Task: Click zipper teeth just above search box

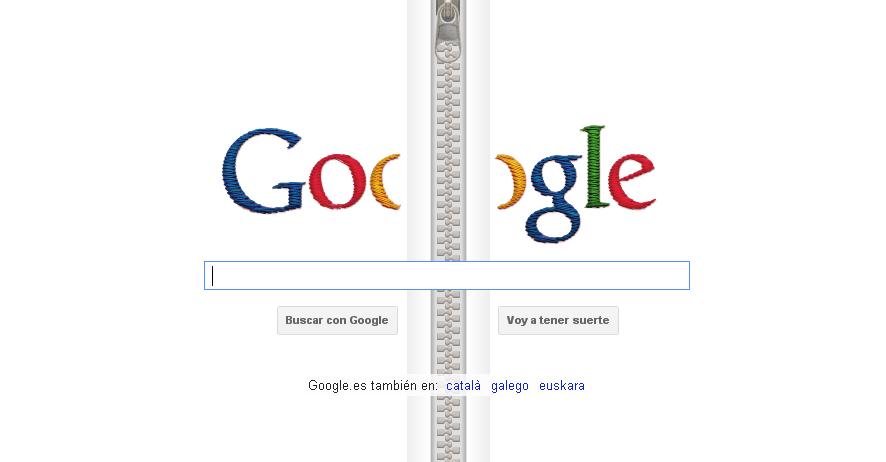Action: pyautogui.click(x=449, y=247)
